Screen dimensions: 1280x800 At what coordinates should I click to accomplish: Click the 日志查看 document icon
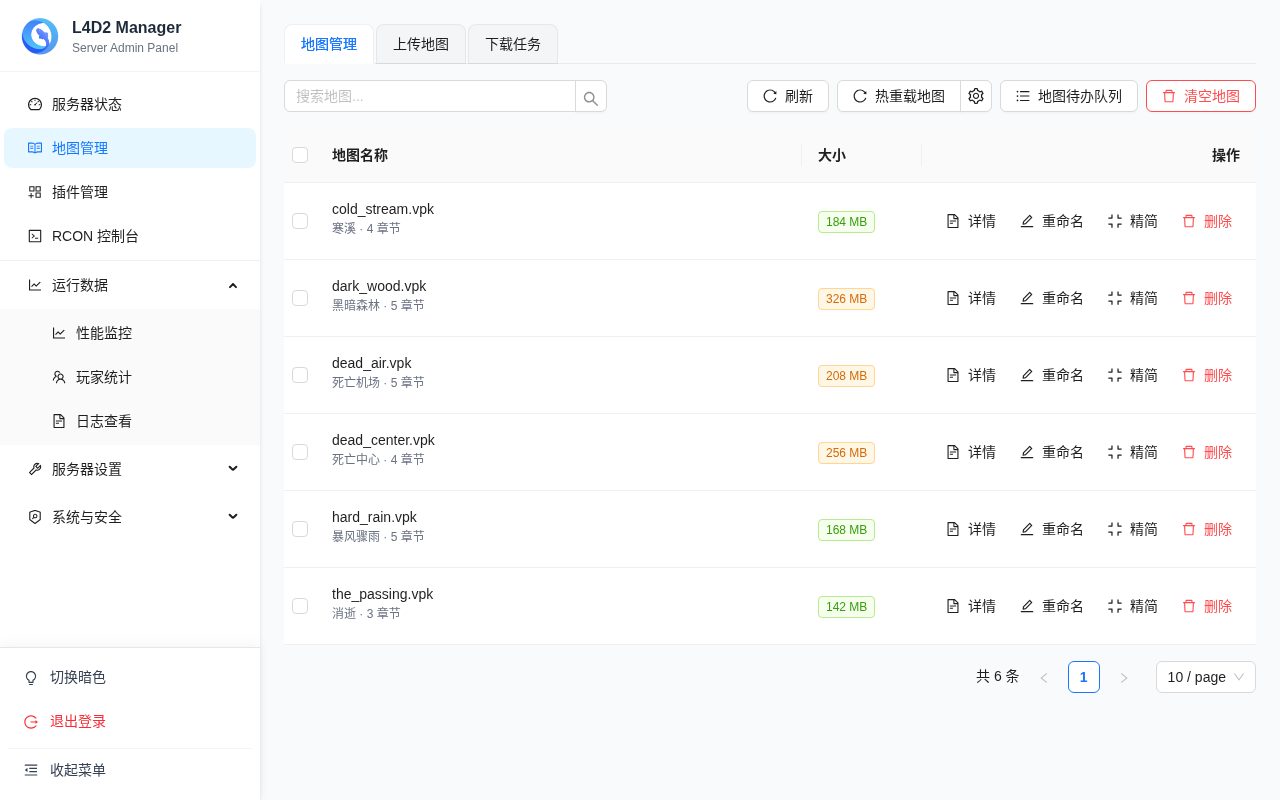click(x=59, y=421)
